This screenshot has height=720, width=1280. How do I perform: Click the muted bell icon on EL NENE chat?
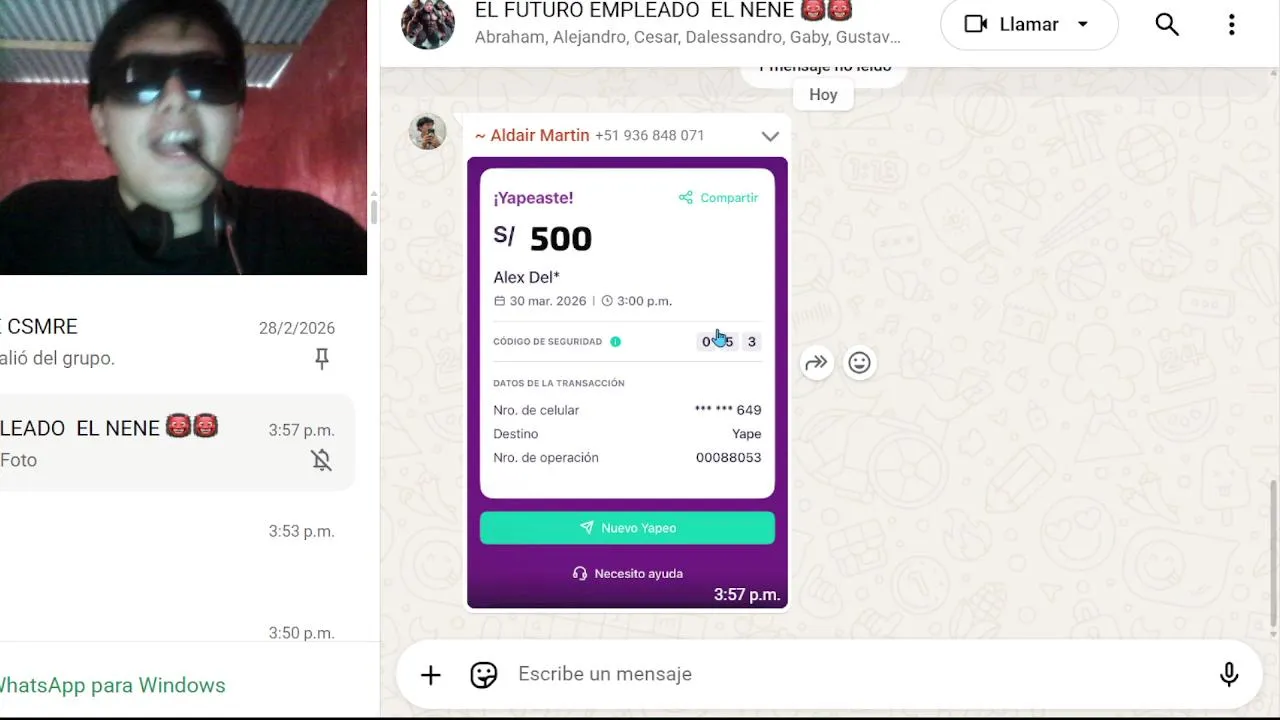[321, 460]
